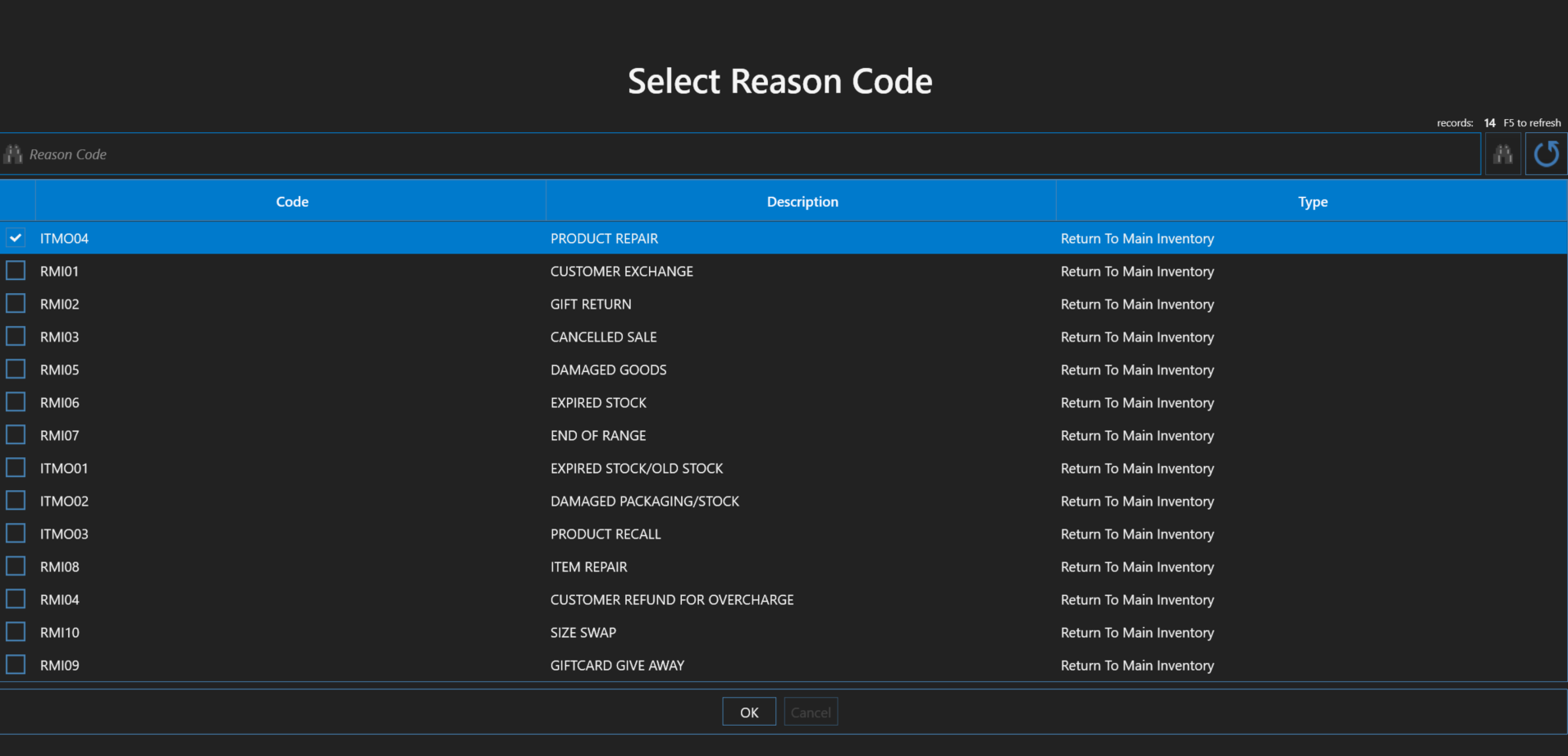Mark the RMI07 checkbox
This screenshot has height=756, width=1568.
pyautogui.click(x=16, y=435)
